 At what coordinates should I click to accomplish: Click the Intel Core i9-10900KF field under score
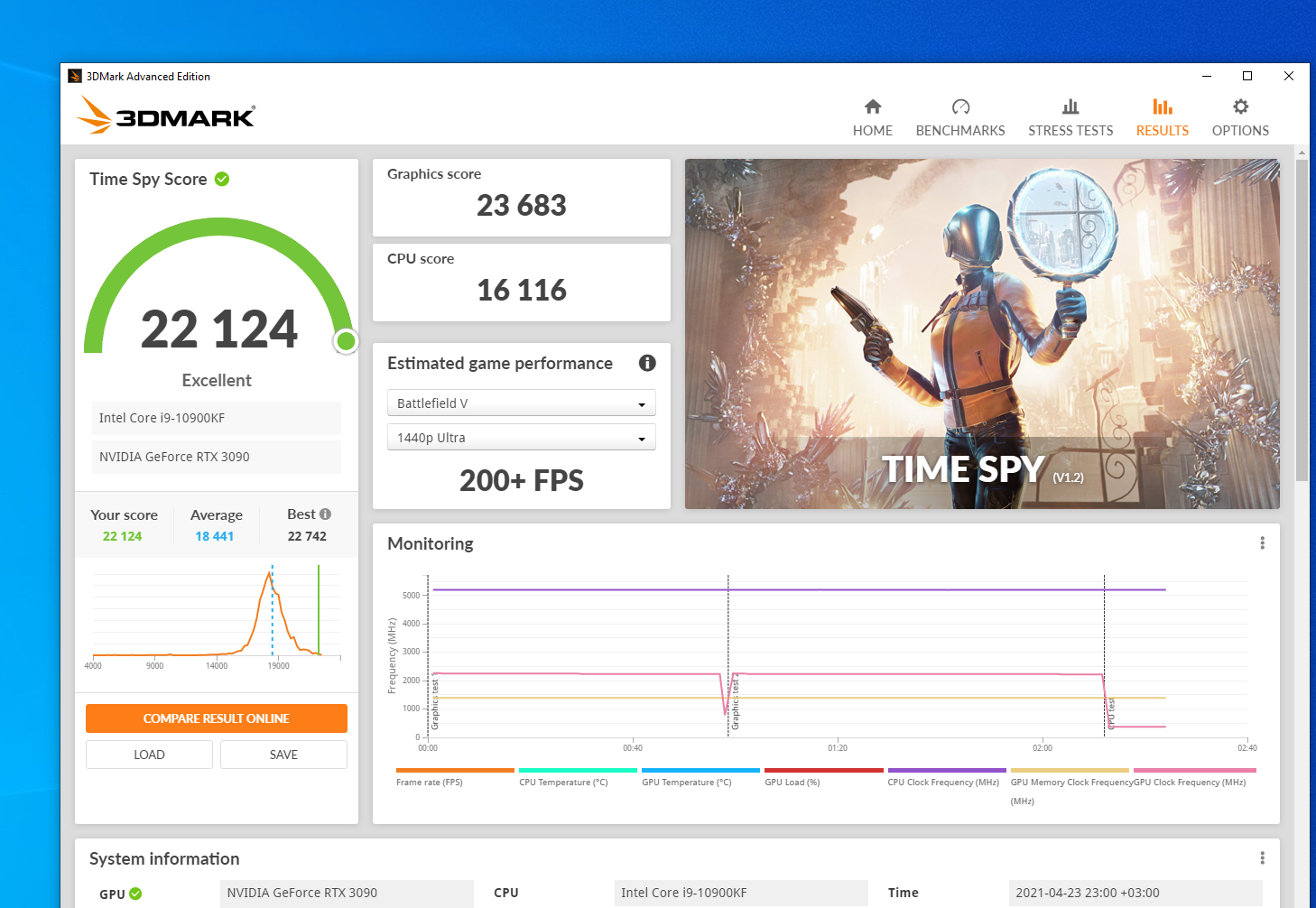point(217,418)
